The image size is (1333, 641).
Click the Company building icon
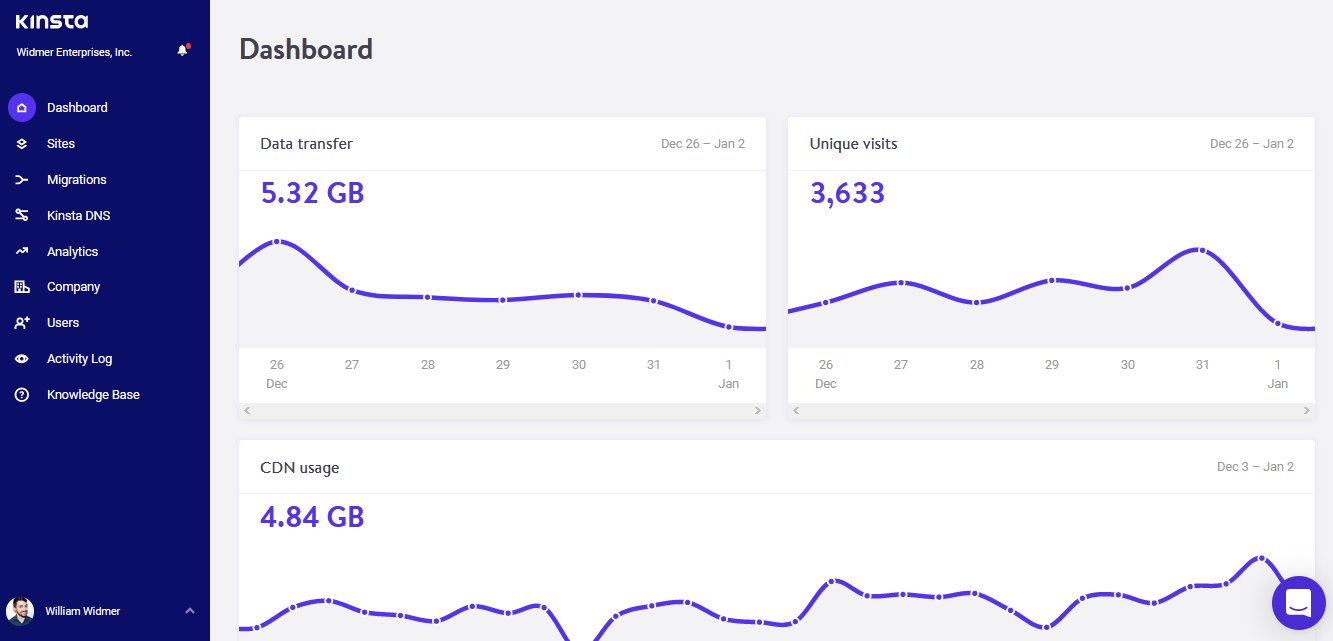[x=22, y=287]
